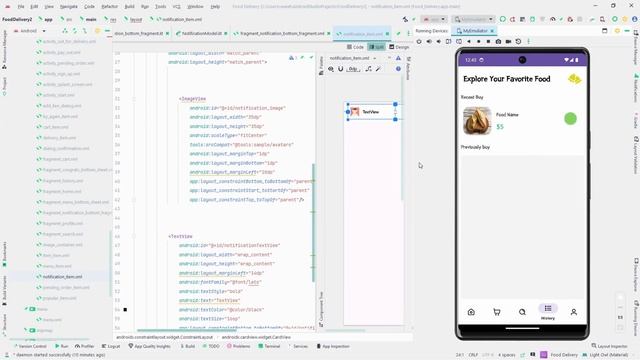640x360 pixels.
Task: Rotate emulator left
Action: [449, 41]
